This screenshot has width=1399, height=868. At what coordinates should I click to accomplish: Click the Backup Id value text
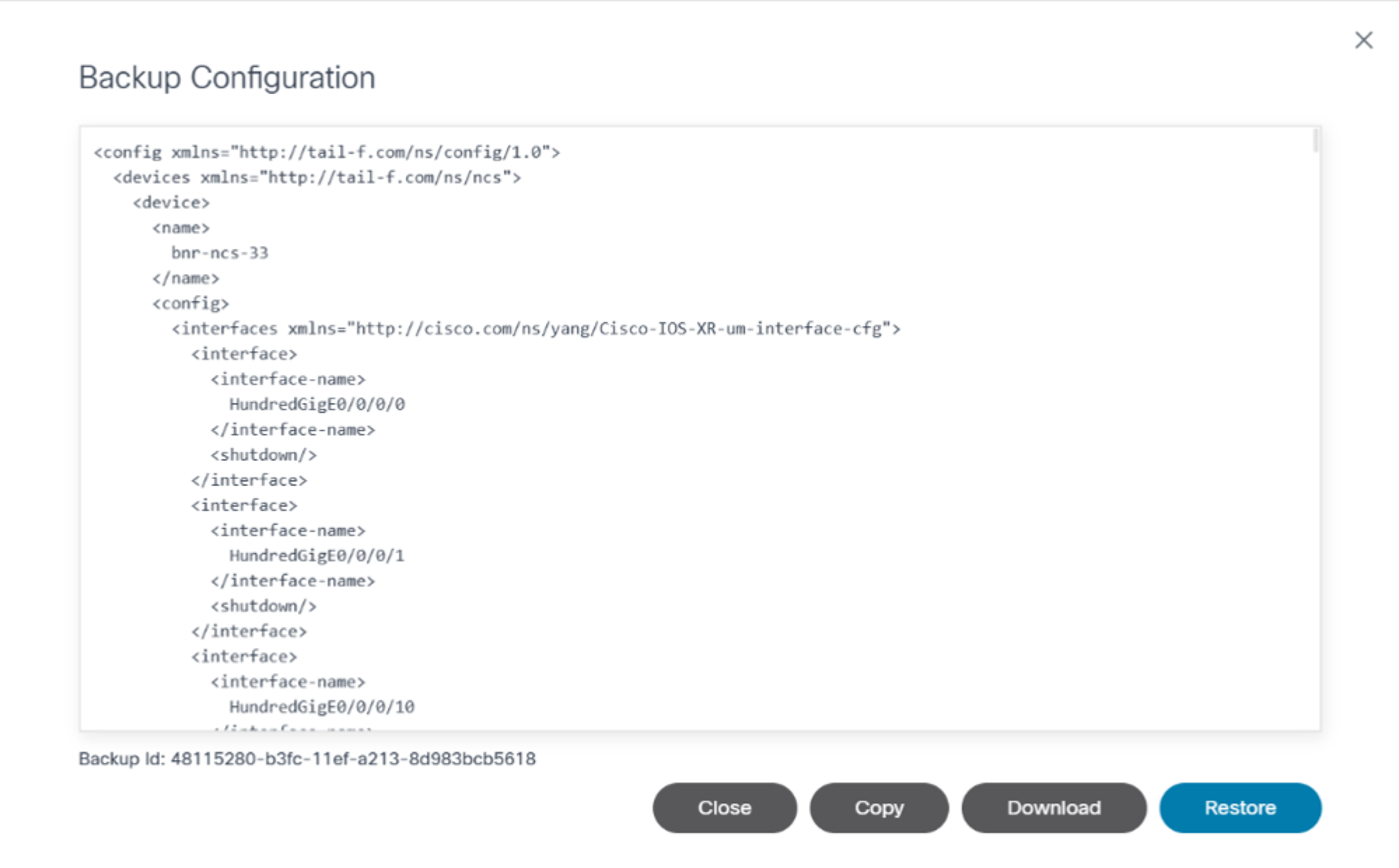[352, 758]
